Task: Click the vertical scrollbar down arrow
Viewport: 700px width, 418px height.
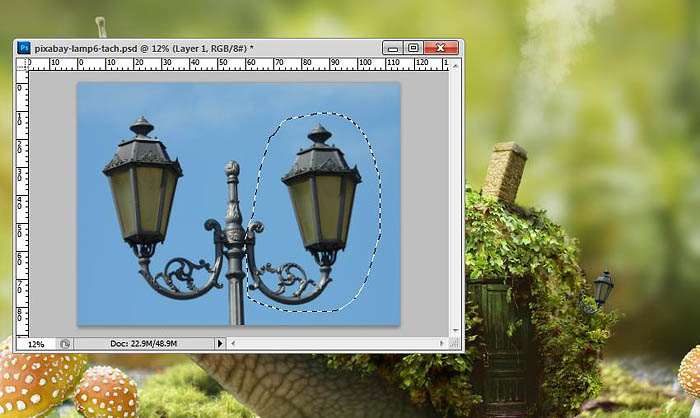Action: tap(456, 330)
